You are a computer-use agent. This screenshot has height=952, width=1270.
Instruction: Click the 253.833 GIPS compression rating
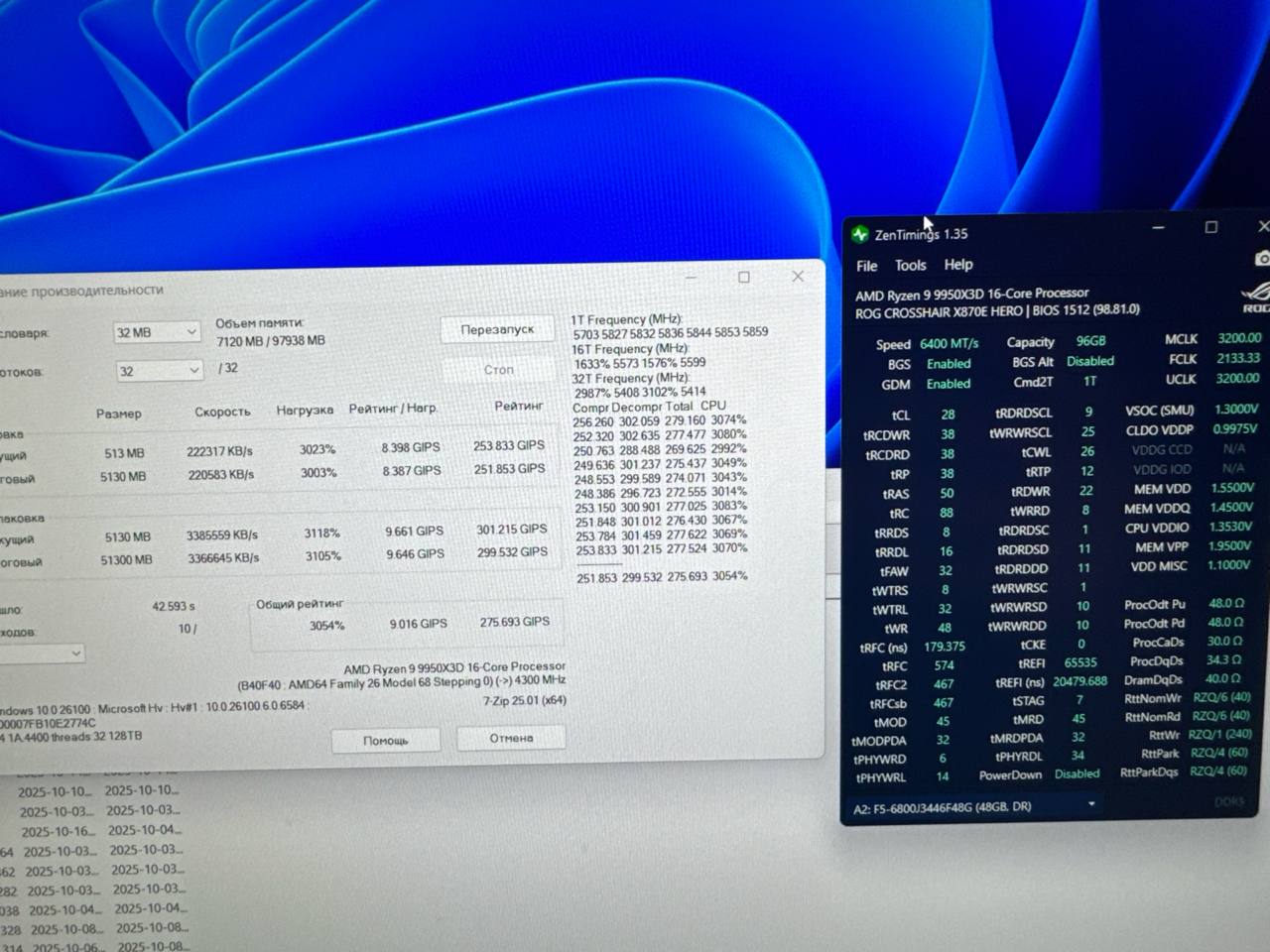coord(509,446)
